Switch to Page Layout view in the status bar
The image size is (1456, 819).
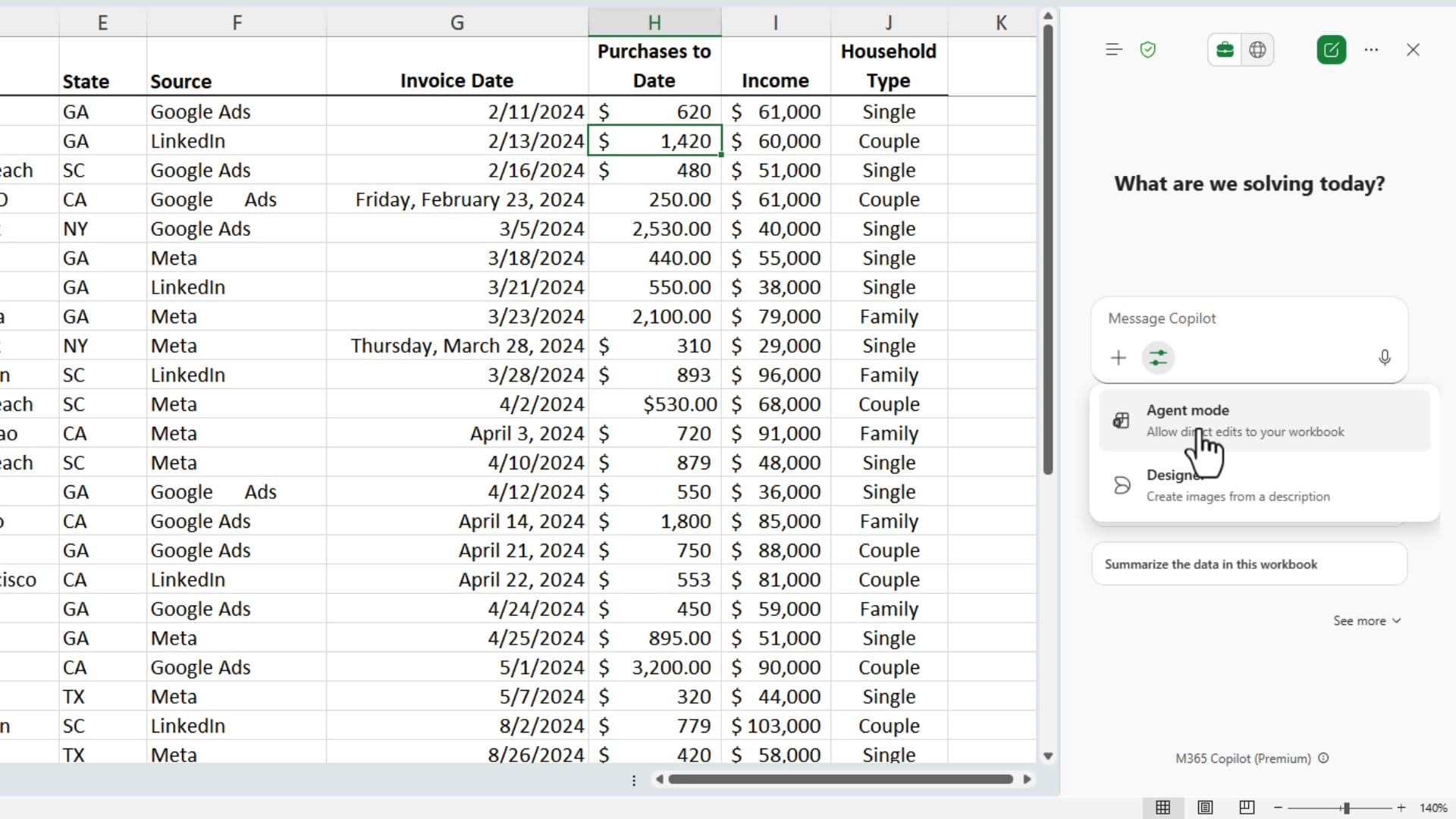pos(1205,807)
